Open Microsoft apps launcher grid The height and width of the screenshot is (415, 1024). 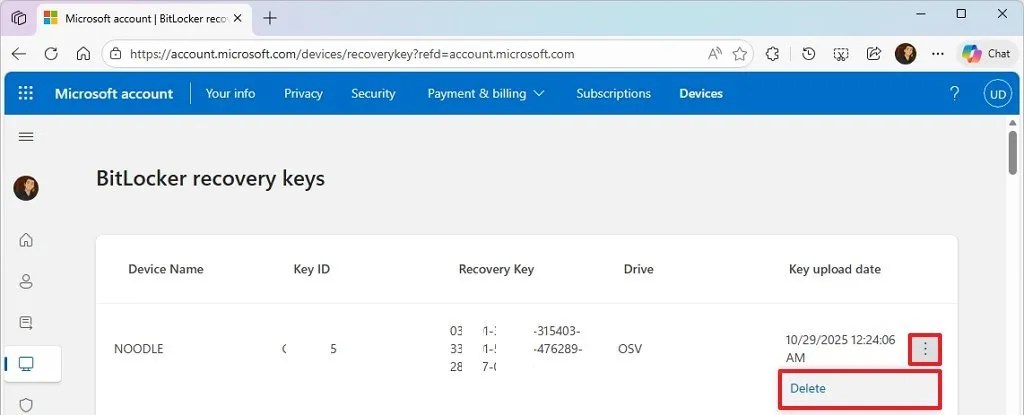(25, 93)
